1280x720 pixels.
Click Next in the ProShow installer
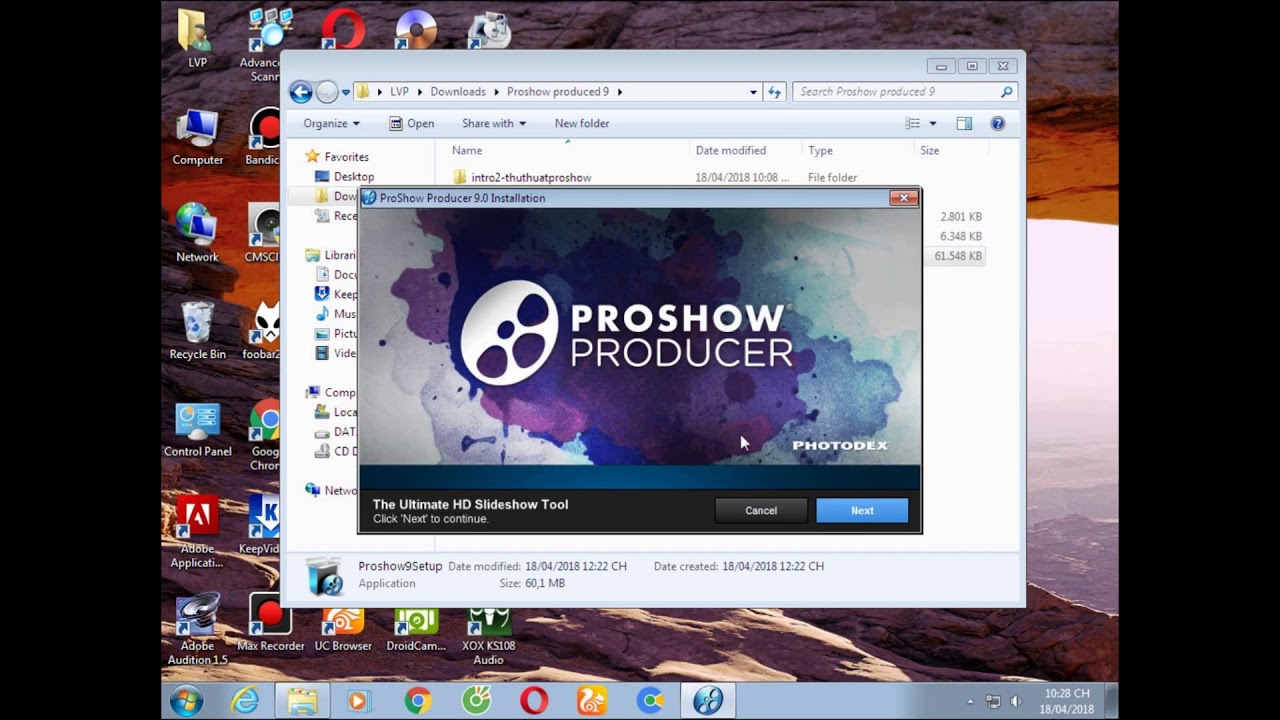pos(862,510)
